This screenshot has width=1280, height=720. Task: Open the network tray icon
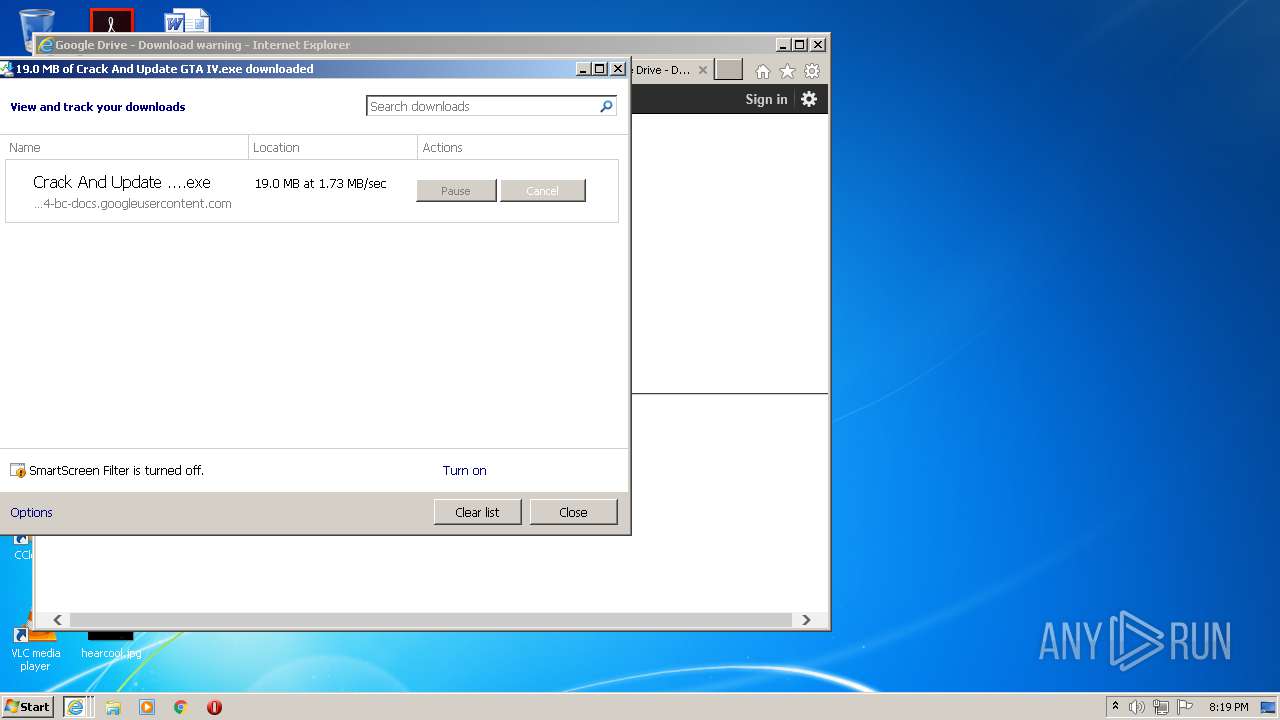[x=1160, y=707]
